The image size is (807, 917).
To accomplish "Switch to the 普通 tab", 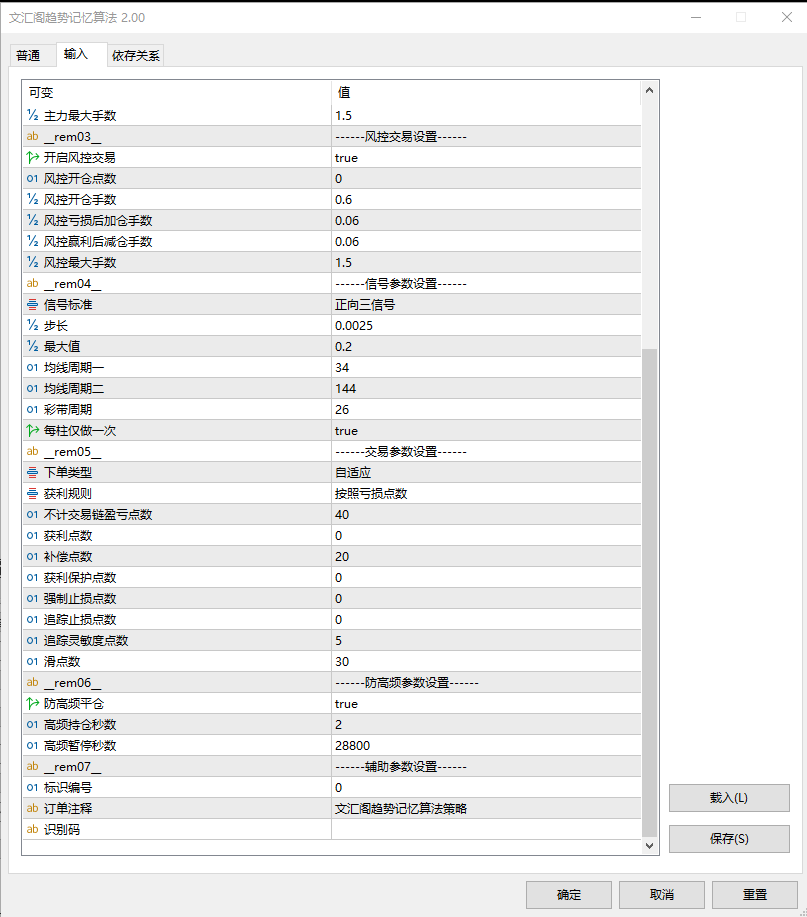I will pyautogui.click(x=31, y=55).
